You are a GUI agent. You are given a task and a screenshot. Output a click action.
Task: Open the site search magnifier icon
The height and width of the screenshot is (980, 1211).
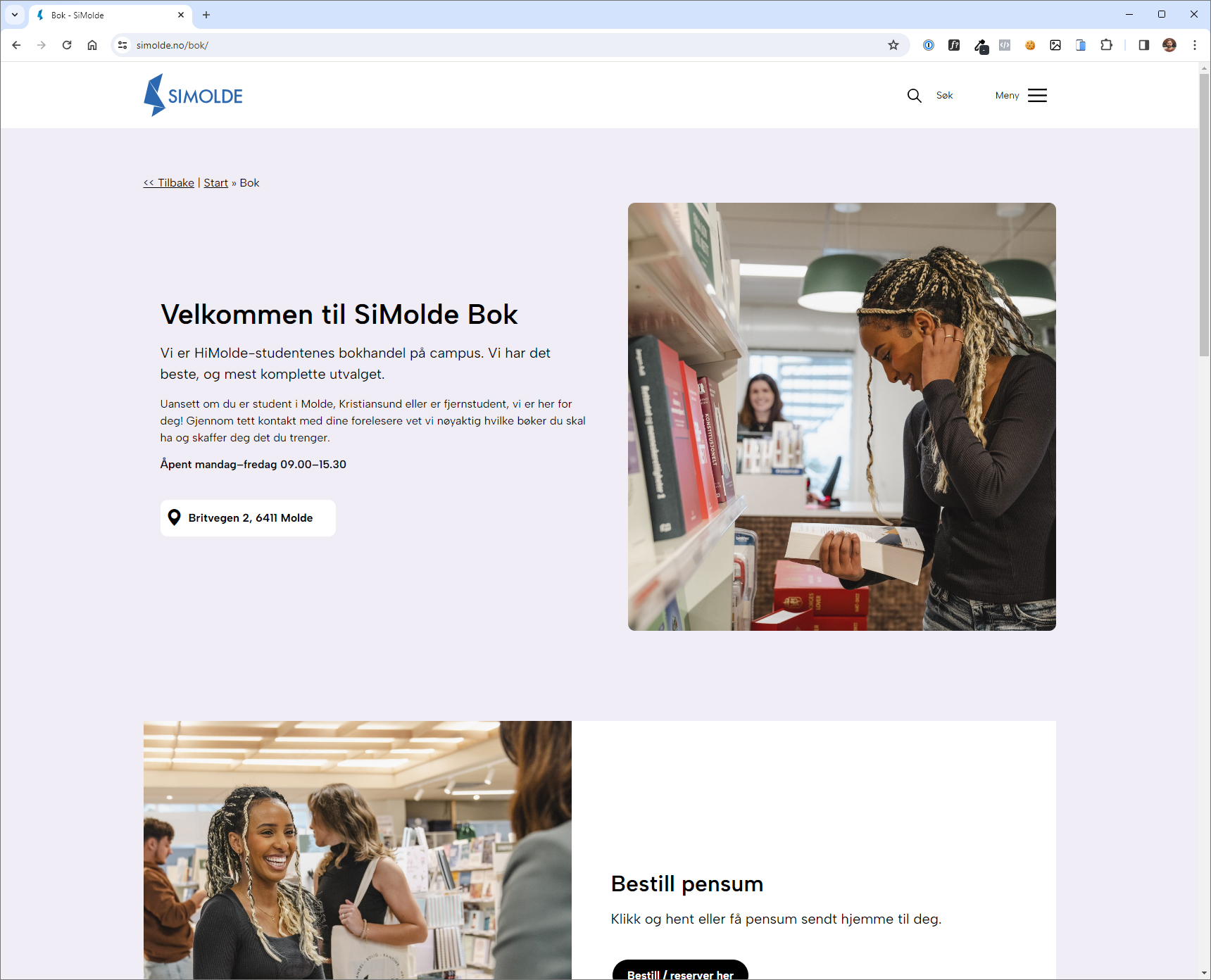pyautogui.click(x=914, y=96)
